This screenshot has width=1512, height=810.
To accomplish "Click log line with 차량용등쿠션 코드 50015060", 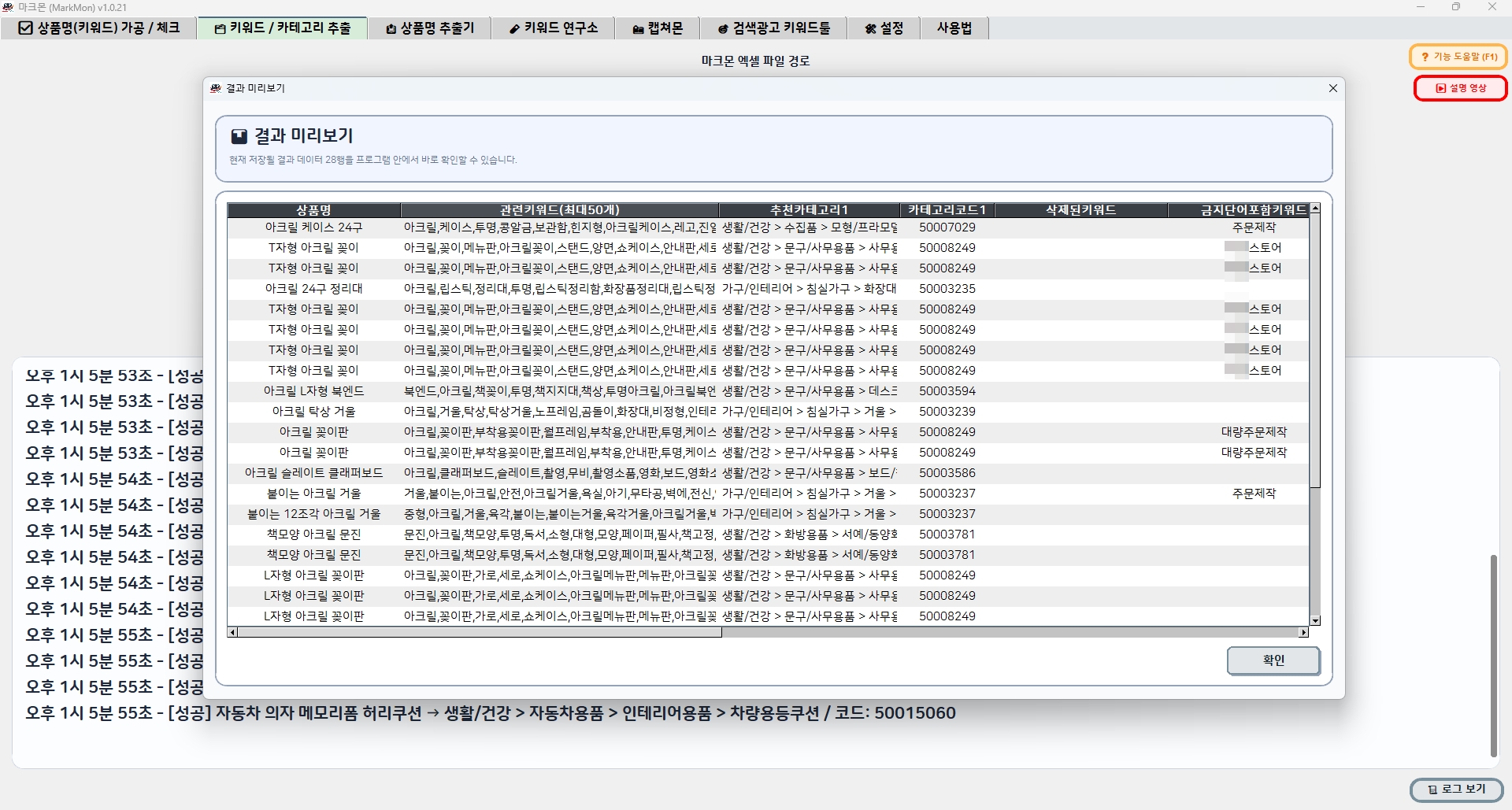I will coord(490,713).
